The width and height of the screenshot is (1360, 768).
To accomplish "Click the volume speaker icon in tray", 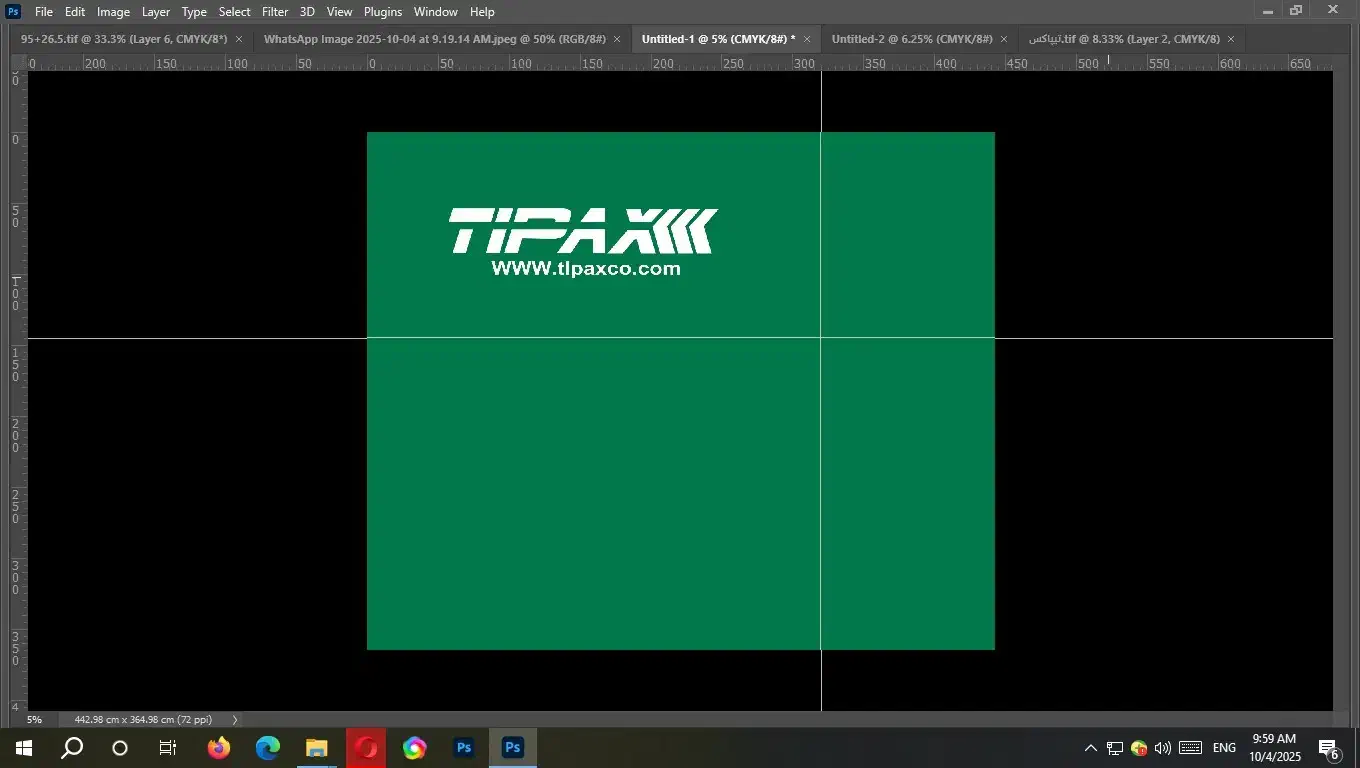I will pos(1162,748).
